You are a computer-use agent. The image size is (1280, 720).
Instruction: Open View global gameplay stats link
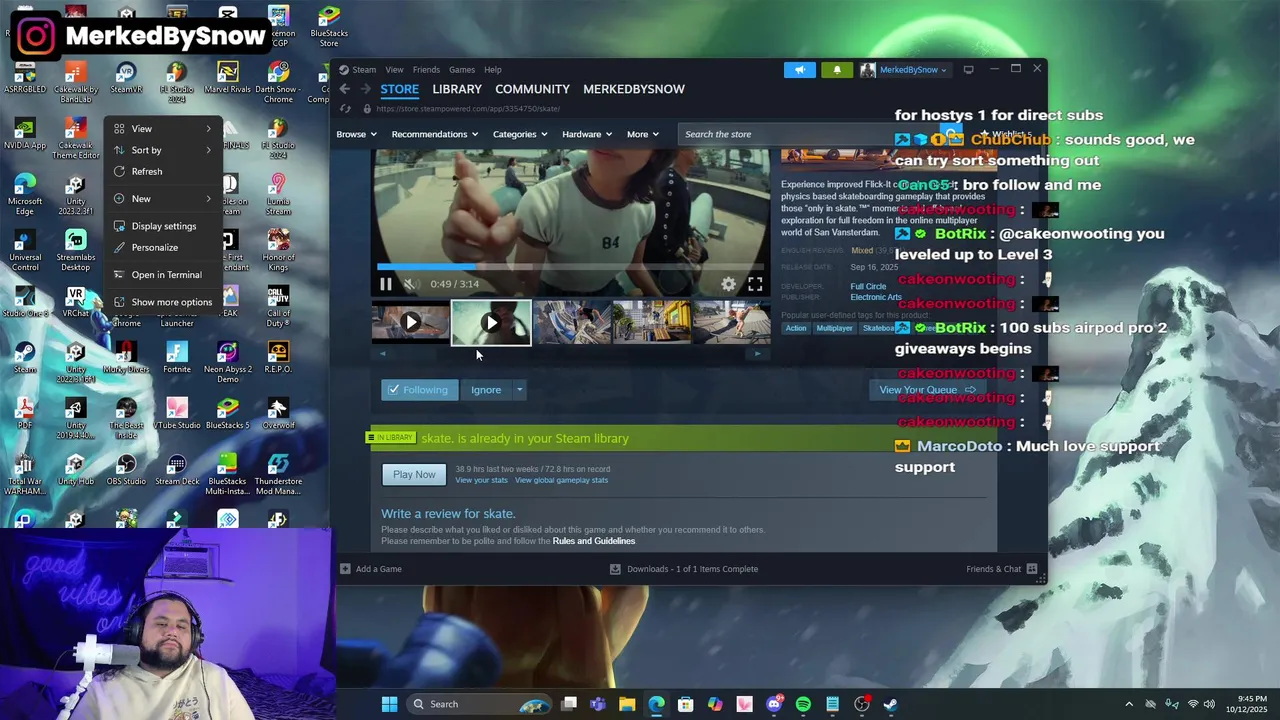tap(561, 480)
